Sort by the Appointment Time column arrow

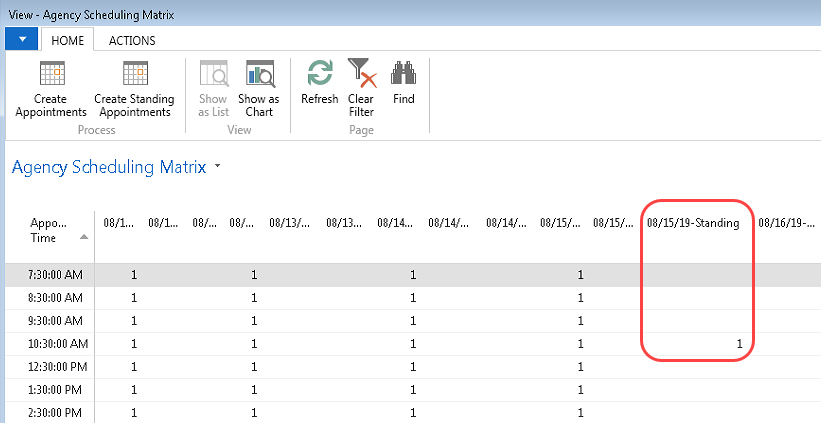[83, 237]
